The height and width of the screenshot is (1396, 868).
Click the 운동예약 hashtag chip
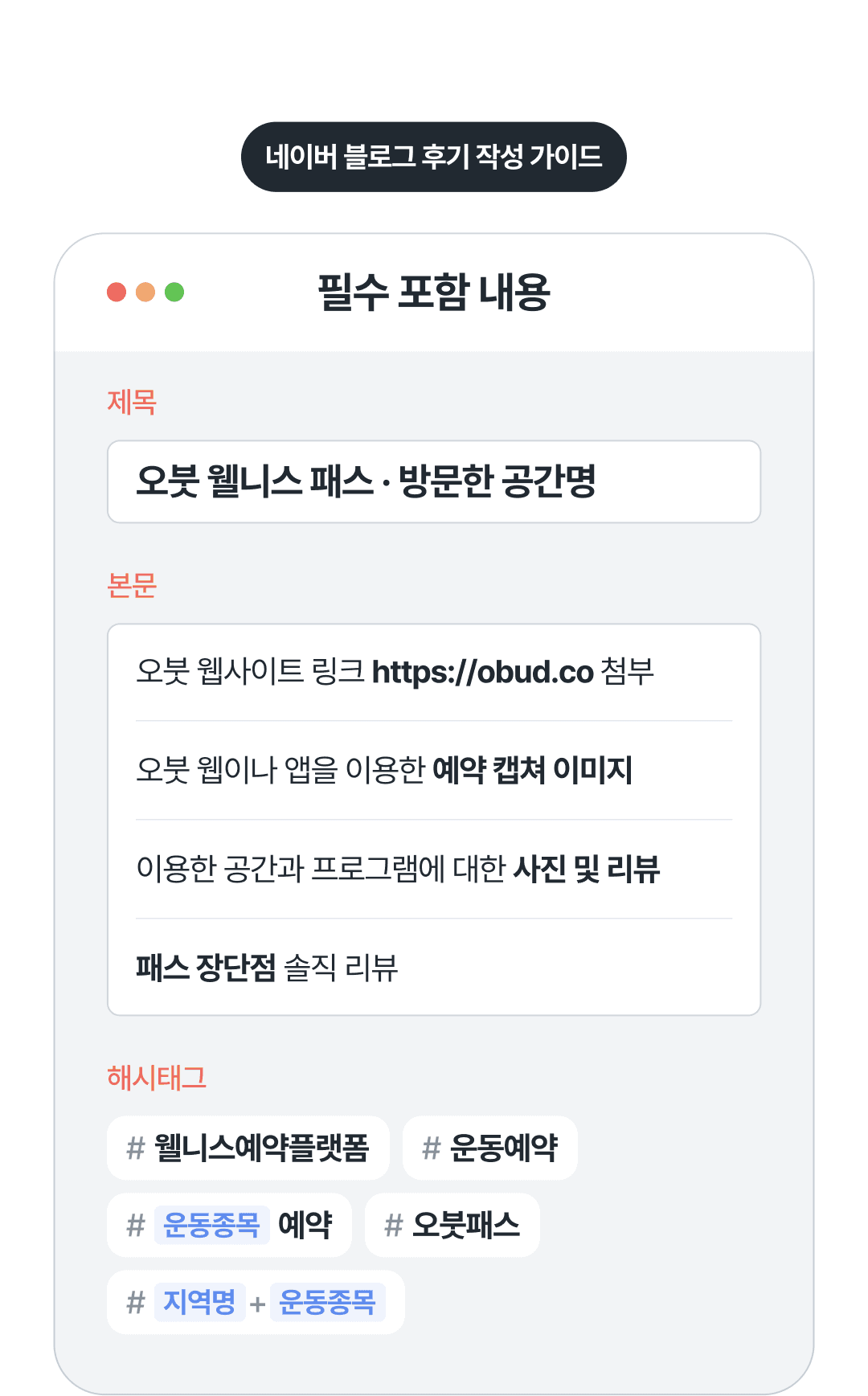tap(490, 1148)
